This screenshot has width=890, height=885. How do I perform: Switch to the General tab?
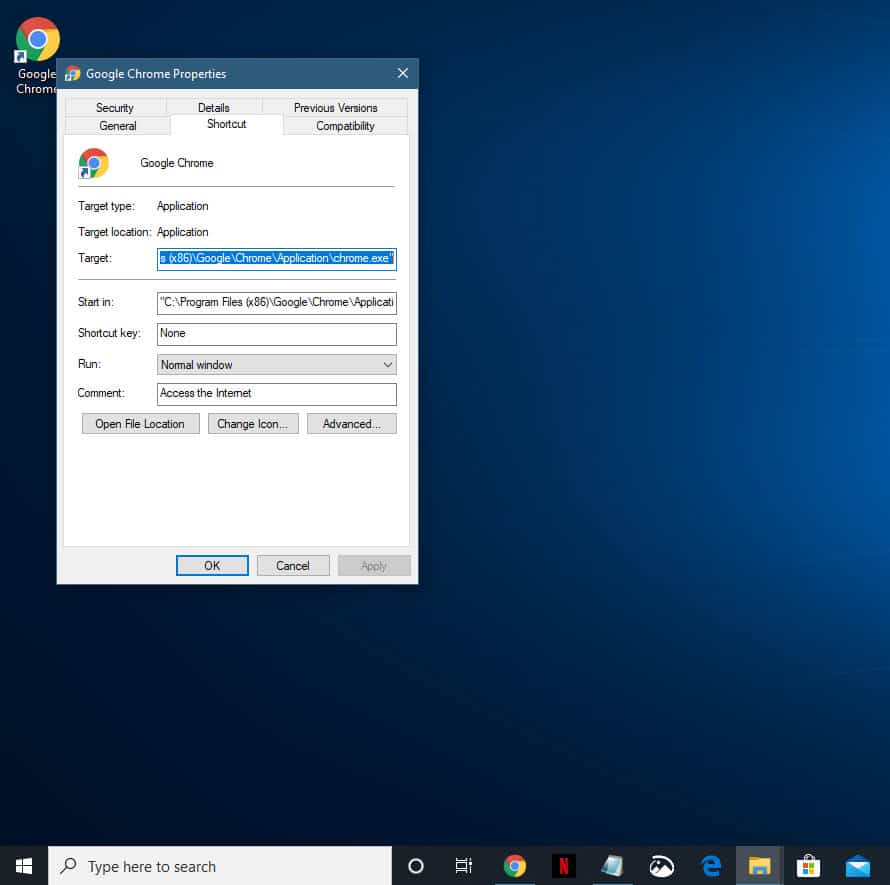click(117, 126)
